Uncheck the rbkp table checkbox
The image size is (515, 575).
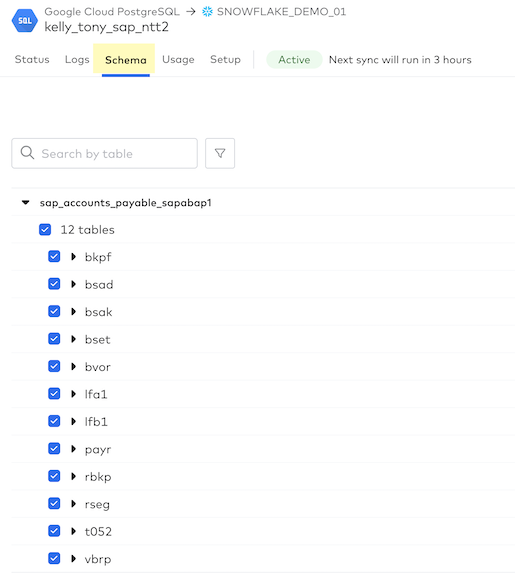pyautogui.click(x=54, y=476)
